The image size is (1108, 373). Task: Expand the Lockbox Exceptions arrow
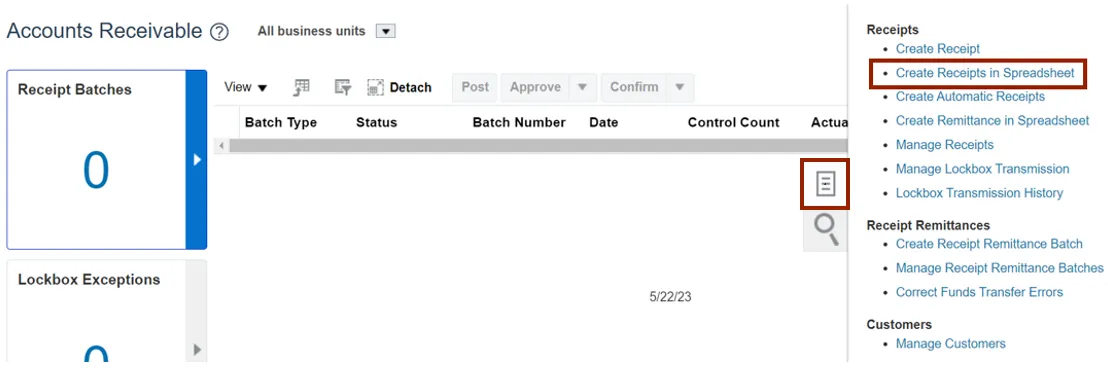pos(197,349)
